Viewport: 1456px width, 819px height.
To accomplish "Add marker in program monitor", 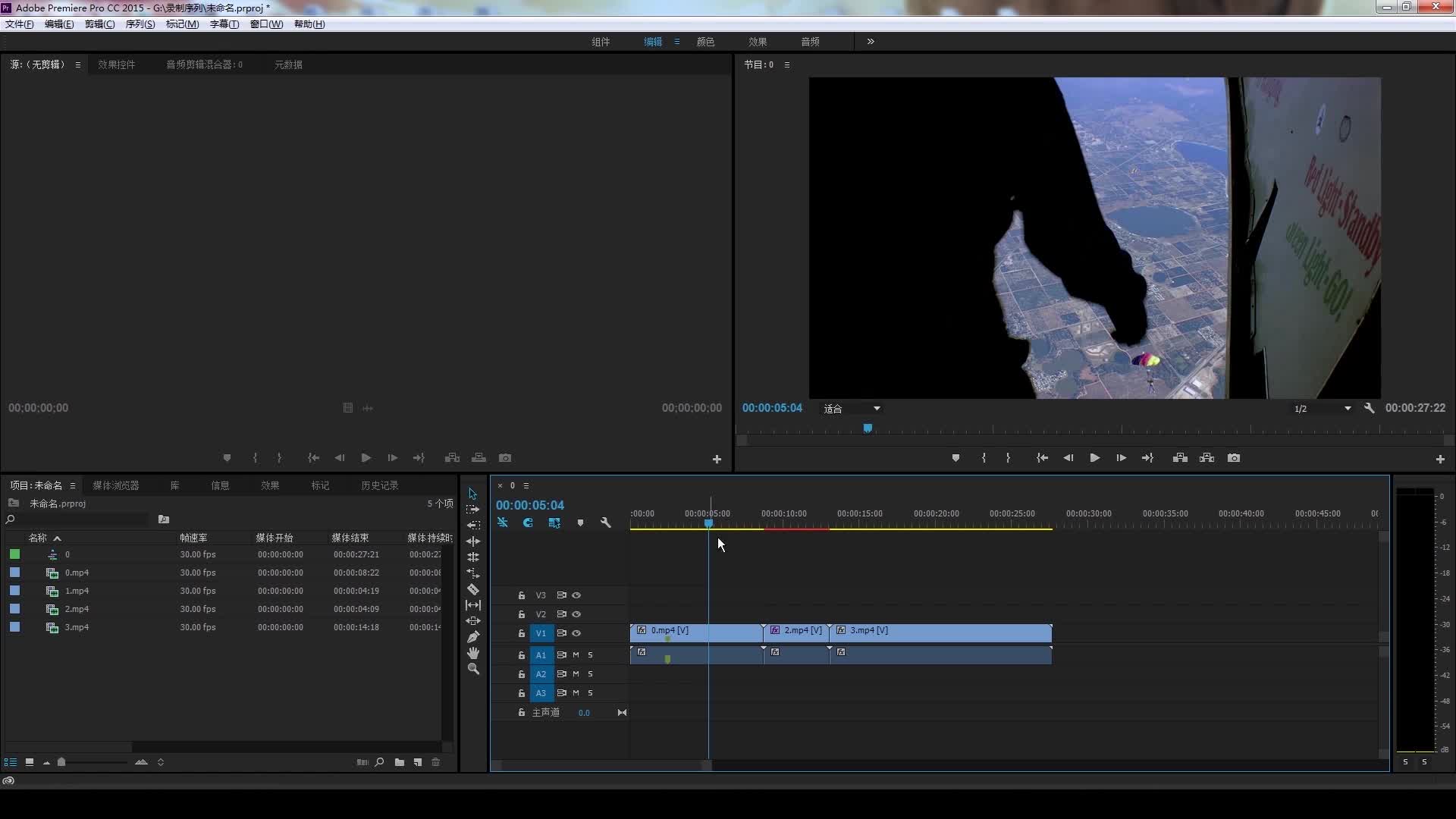I will pyautogui.click(x=955, y=458).
